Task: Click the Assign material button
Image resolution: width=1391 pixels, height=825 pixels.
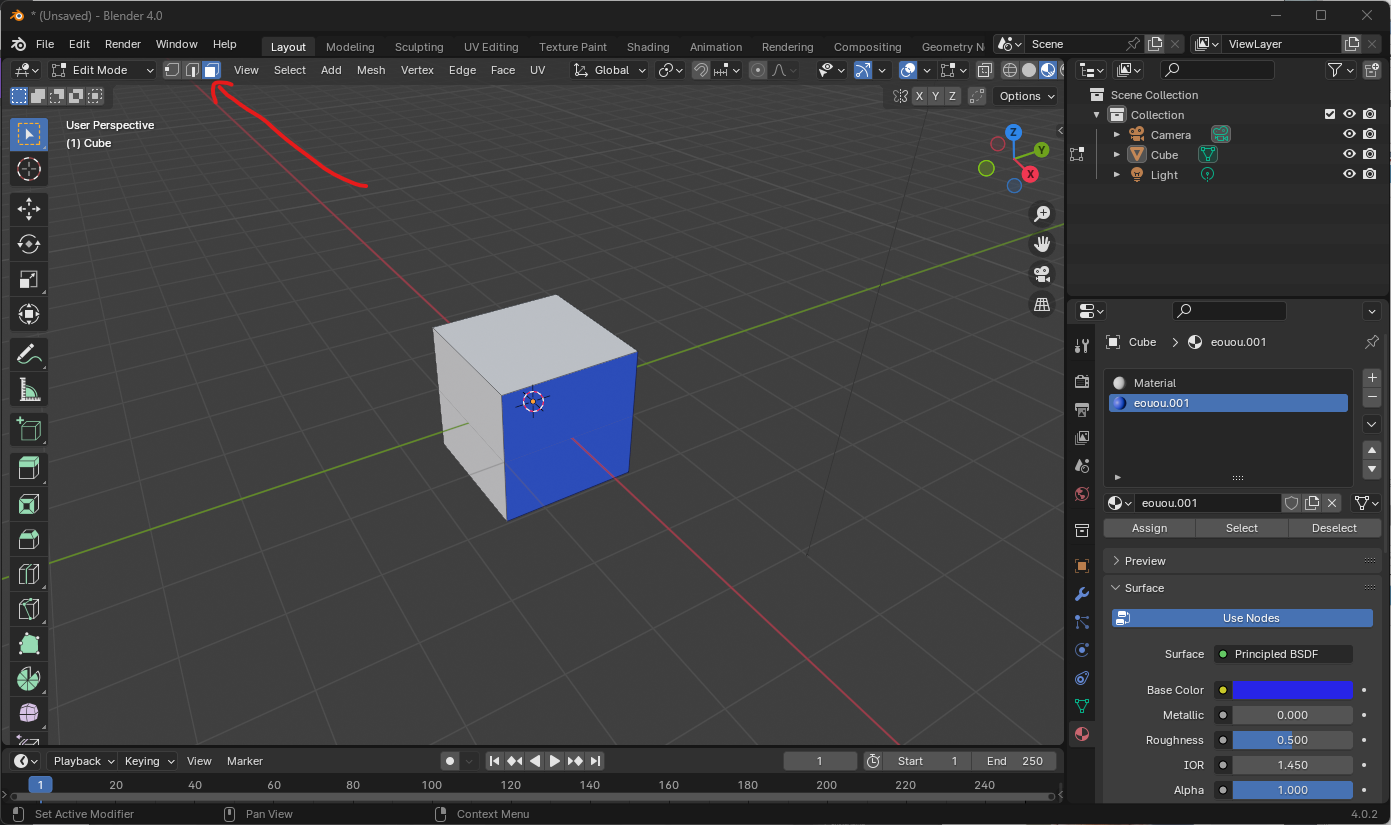Action: (x=1149, y=528)
